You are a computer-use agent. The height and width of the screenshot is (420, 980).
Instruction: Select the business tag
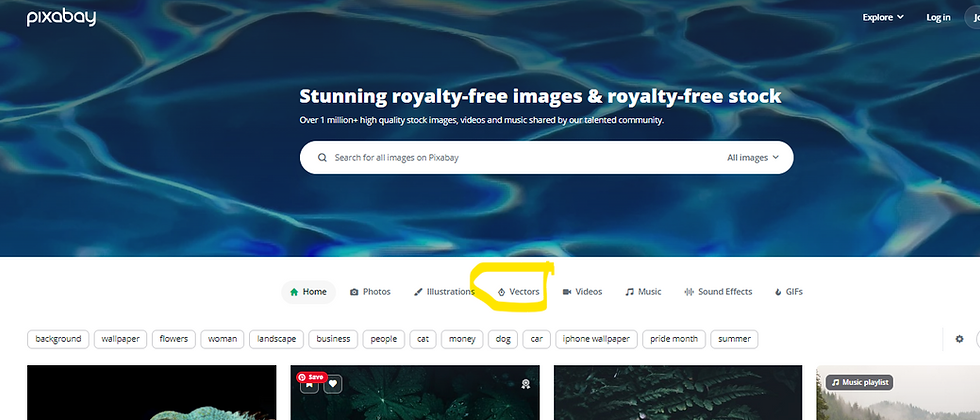(333, 339)
